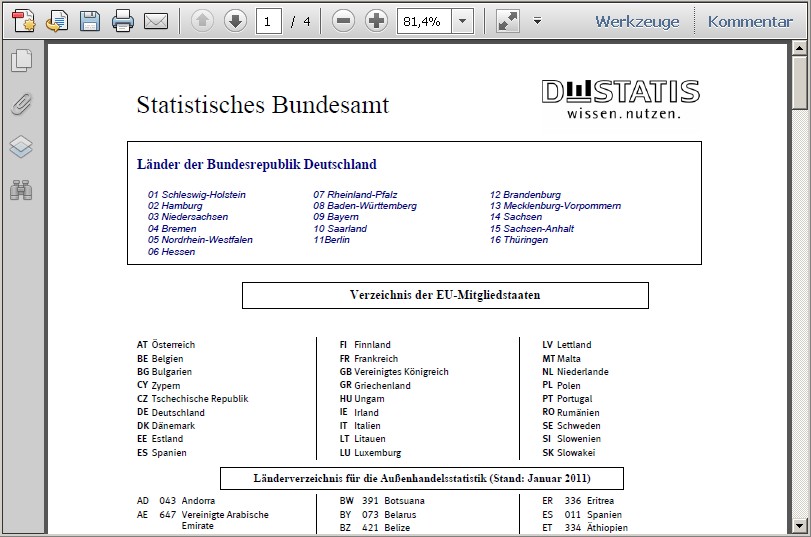Click '02 Hamburg' entry
811x537 pixels.
coord(175,206)
